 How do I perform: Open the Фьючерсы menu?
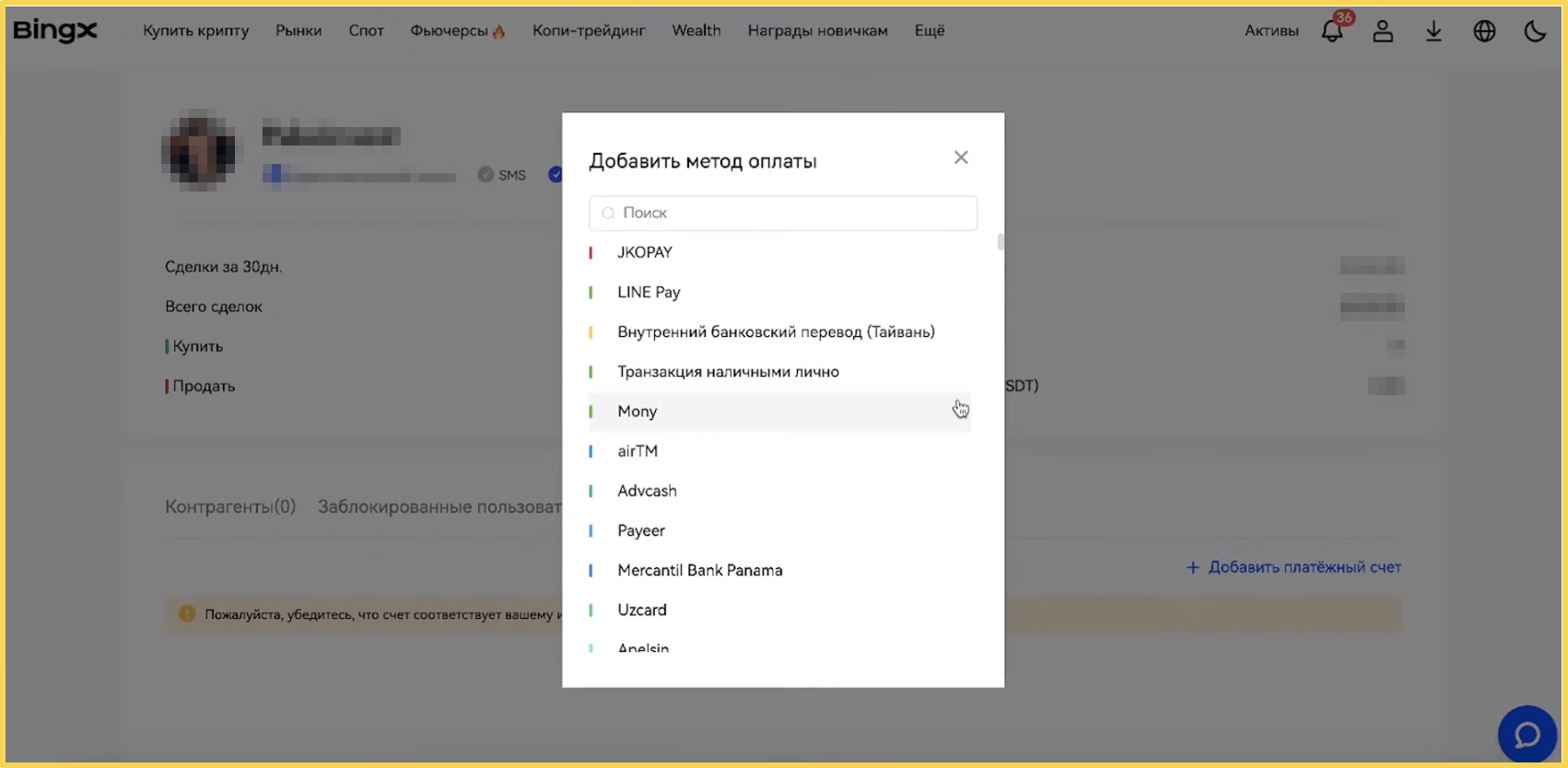pos(457,30)
